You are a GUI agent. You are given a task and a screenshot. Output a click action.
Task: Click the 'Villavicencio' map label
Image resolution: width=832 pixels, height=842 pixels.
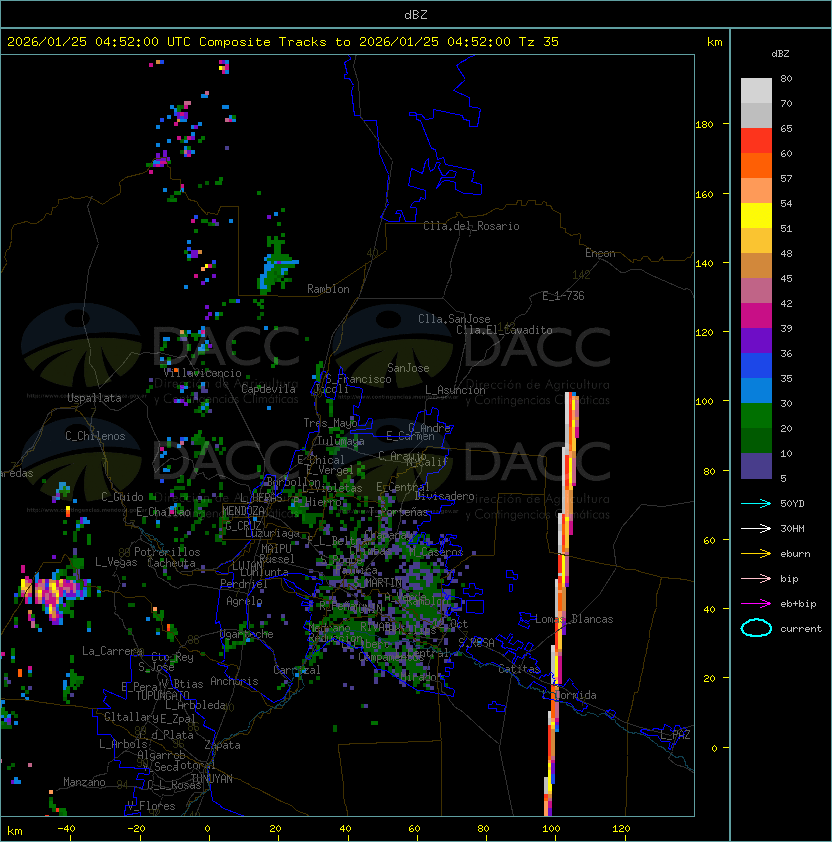(x=202, y=373)
